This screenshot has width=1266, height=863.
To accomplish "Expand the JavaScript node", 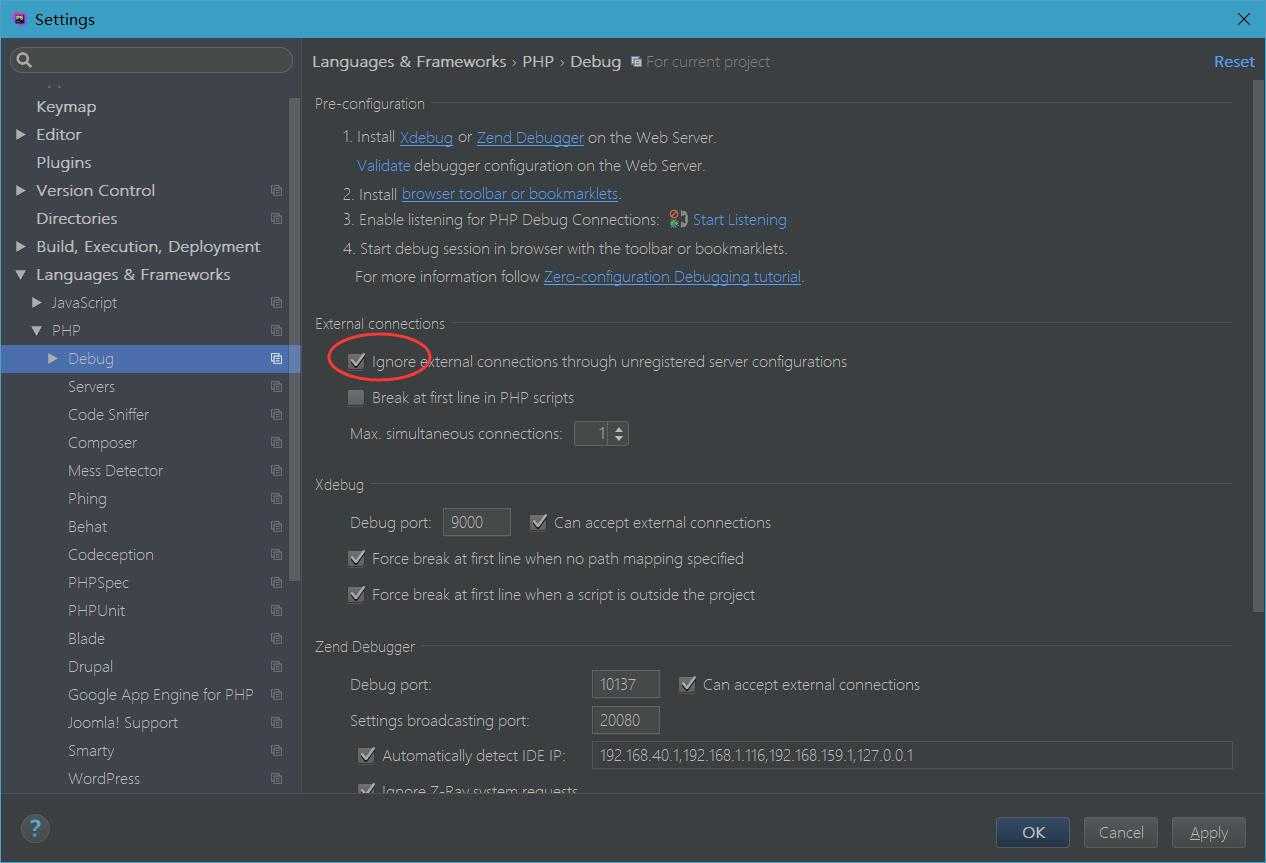I will (x=37, y=302).
